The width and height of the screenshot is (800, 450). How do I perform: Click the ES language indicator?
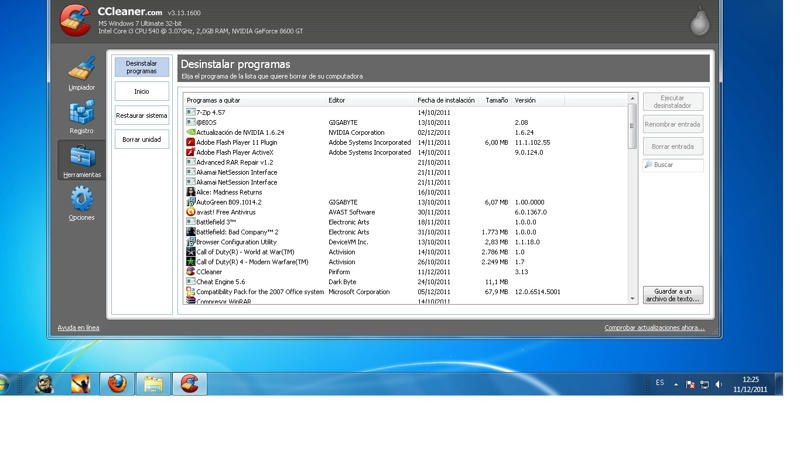[660, 382]
